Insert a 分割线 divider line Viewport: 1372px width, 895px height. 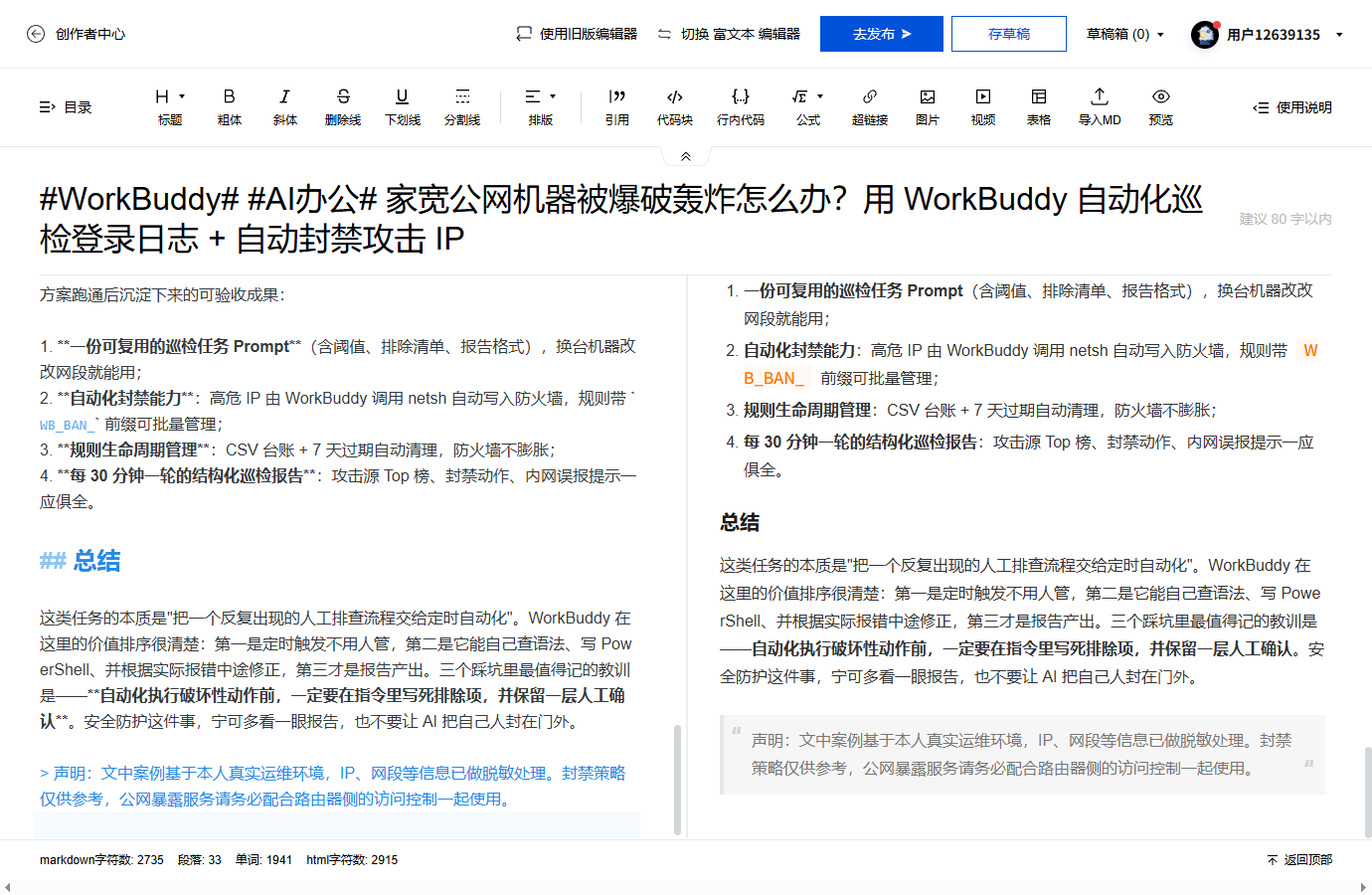[462, 107]
